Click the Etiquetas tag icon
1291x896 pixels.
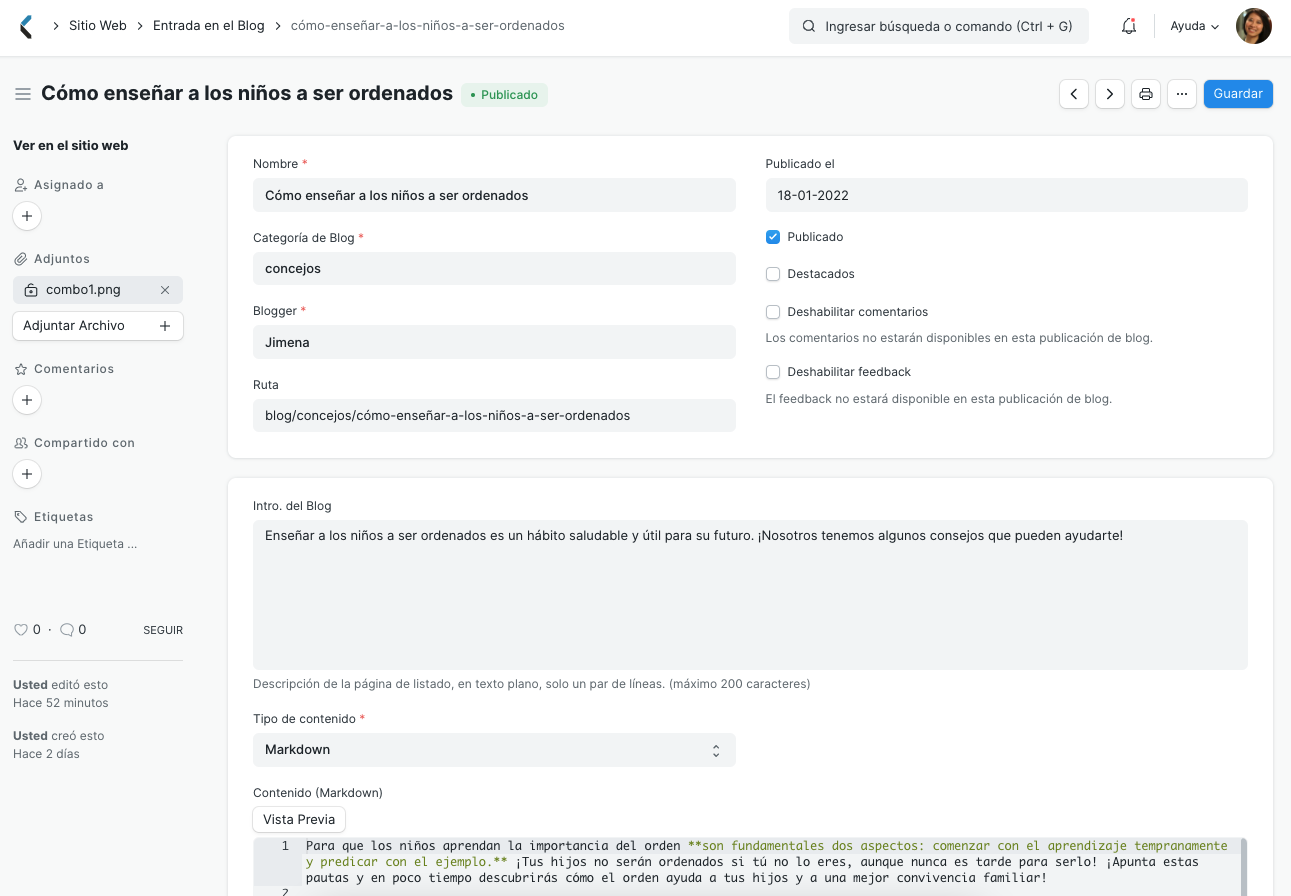pos(20,517)
